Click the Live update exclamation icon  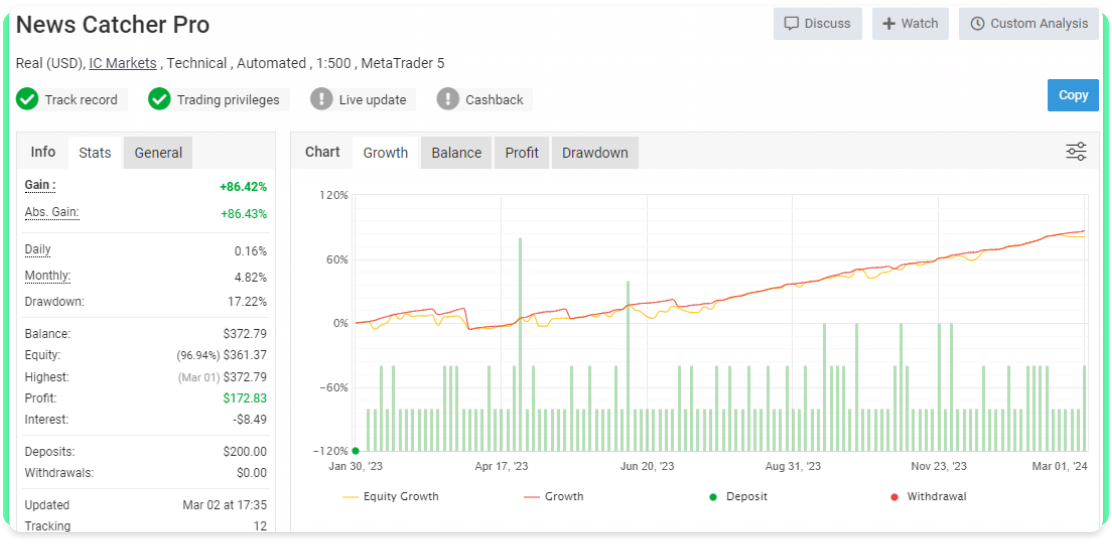pos(321,99)
